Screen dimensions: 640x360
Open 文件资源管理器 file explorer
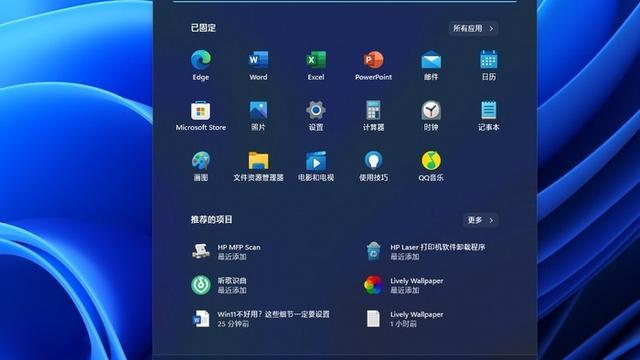pos(258,161)
